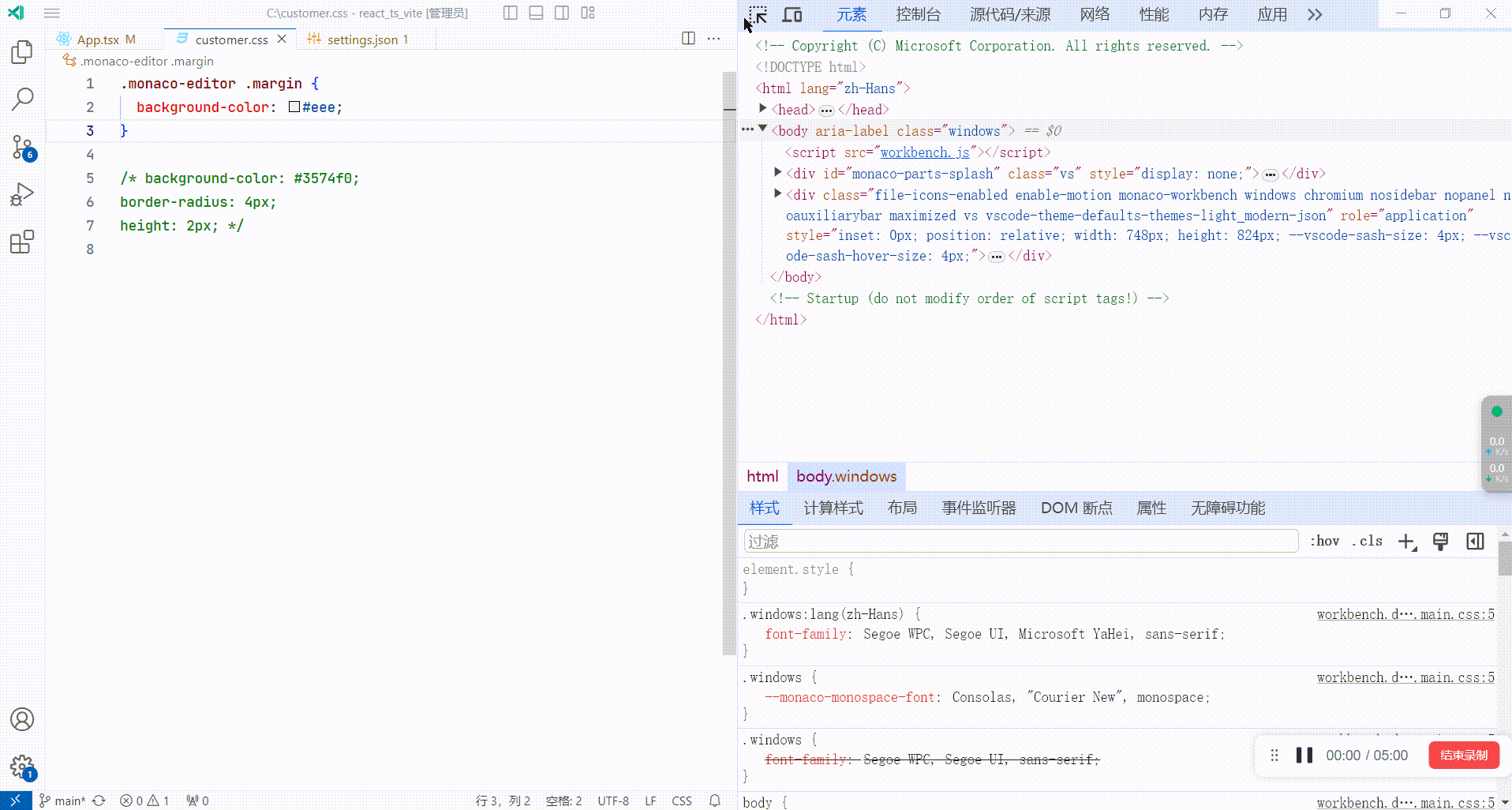Open the 应用 DevTools tab
The height and width of the screenshot is (810, 1512).
[1273, 15]
